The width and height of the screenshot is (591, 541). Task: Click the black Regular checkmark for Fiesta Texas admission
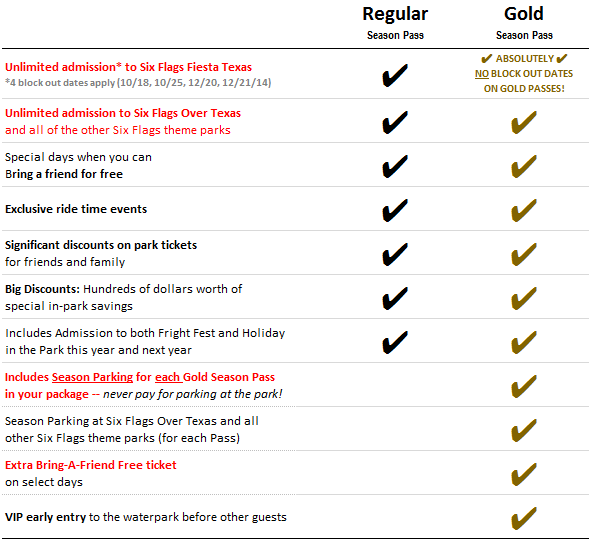point(395,75)
